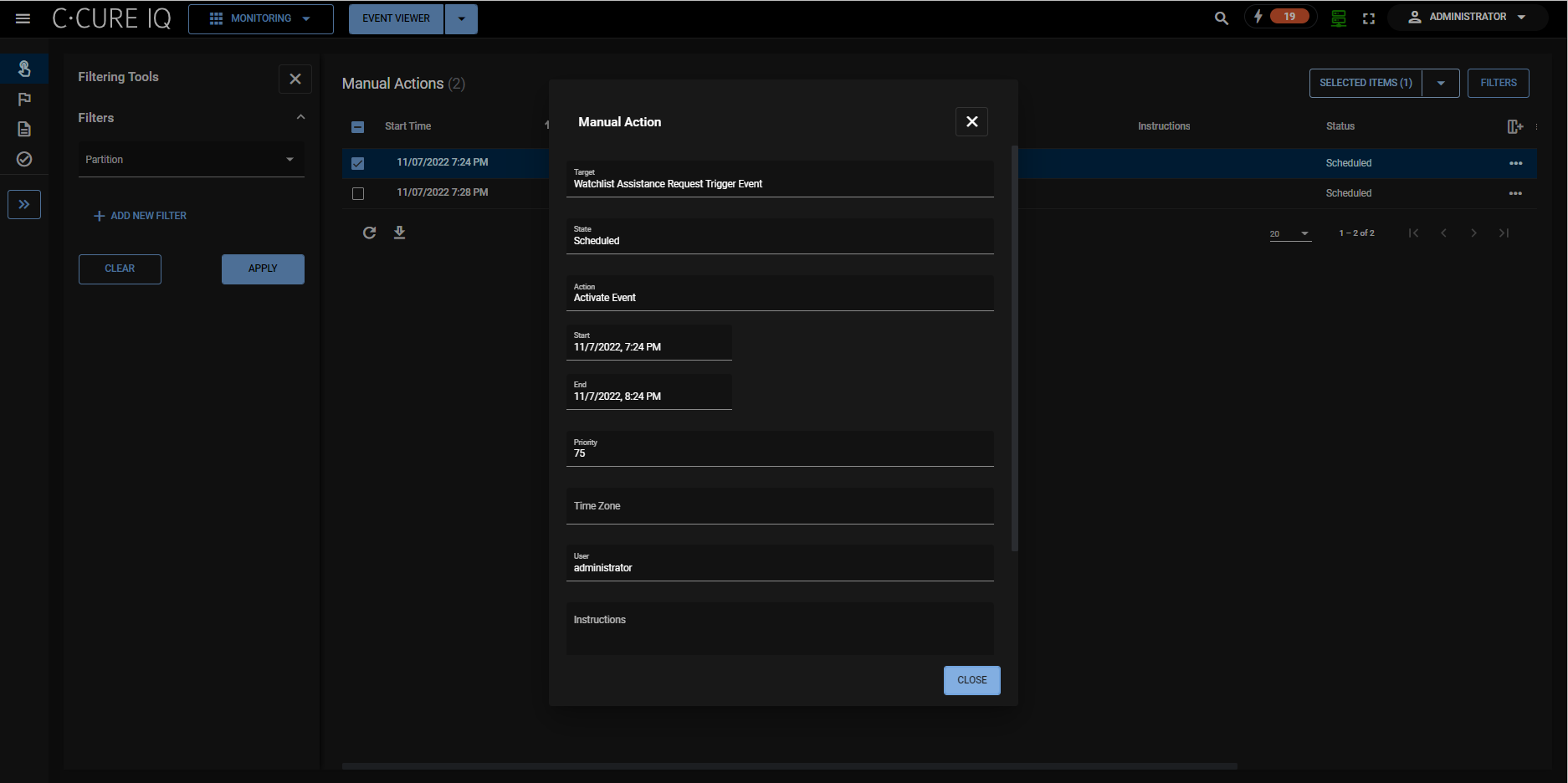Toggle the select-all header checkbox

pyautogui.click(x=358, y=127)
